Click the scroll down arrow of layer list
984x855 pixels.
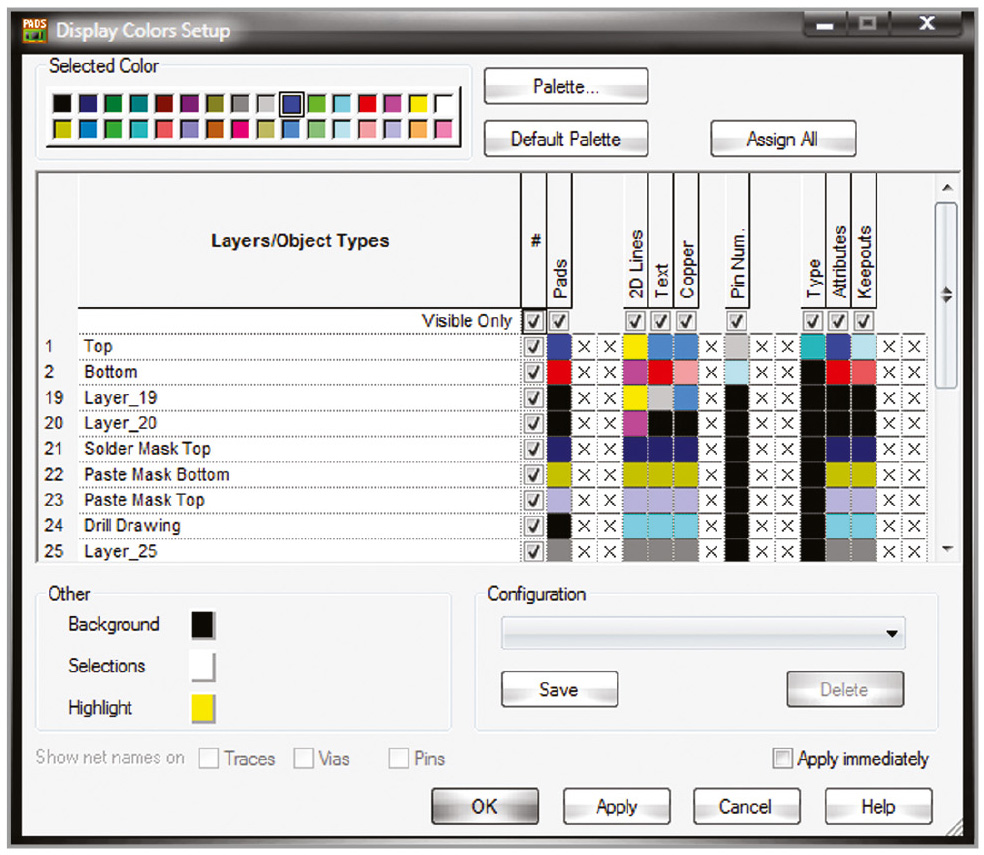click(x=947, y=549)
